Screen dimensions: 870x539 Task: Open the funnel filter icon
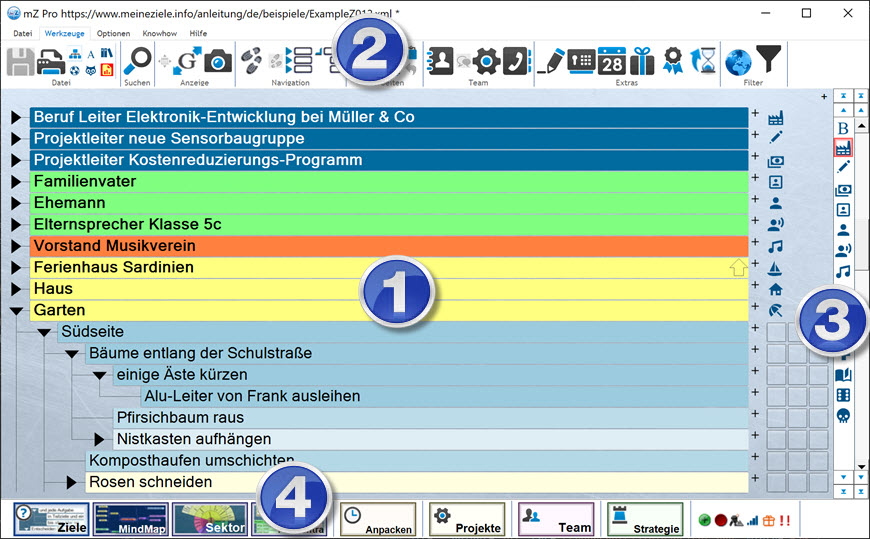tap(768, 61)
